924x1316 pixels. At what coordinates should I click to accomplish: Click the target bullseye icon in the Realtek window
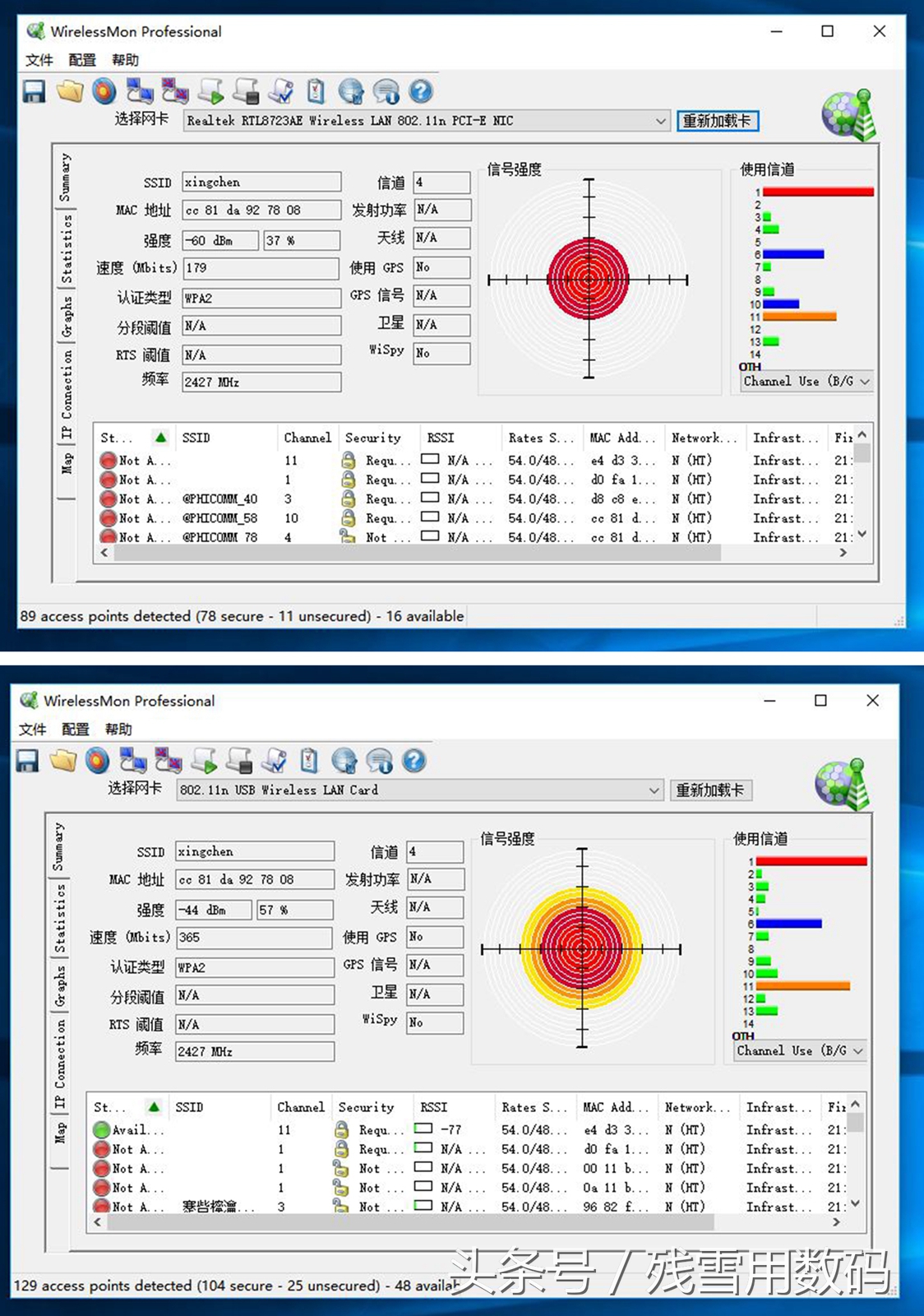coord(104,91)
